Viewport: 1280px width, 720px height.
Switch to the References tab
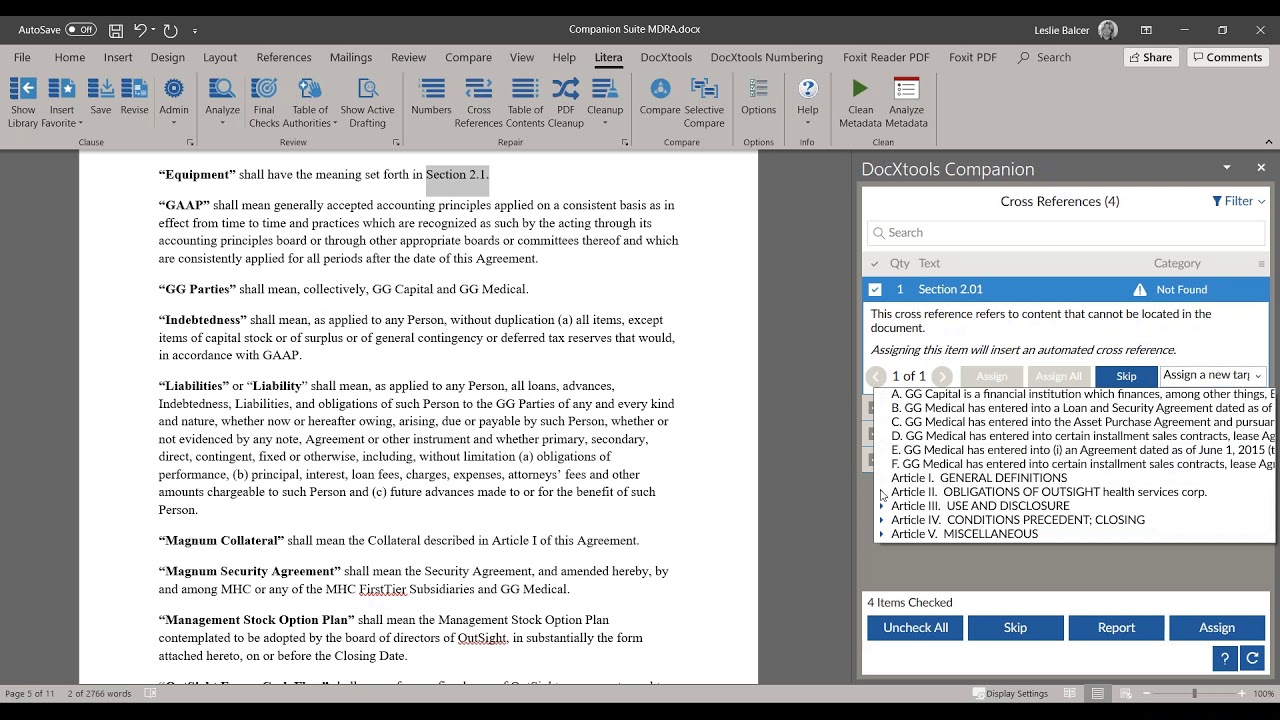284,57
